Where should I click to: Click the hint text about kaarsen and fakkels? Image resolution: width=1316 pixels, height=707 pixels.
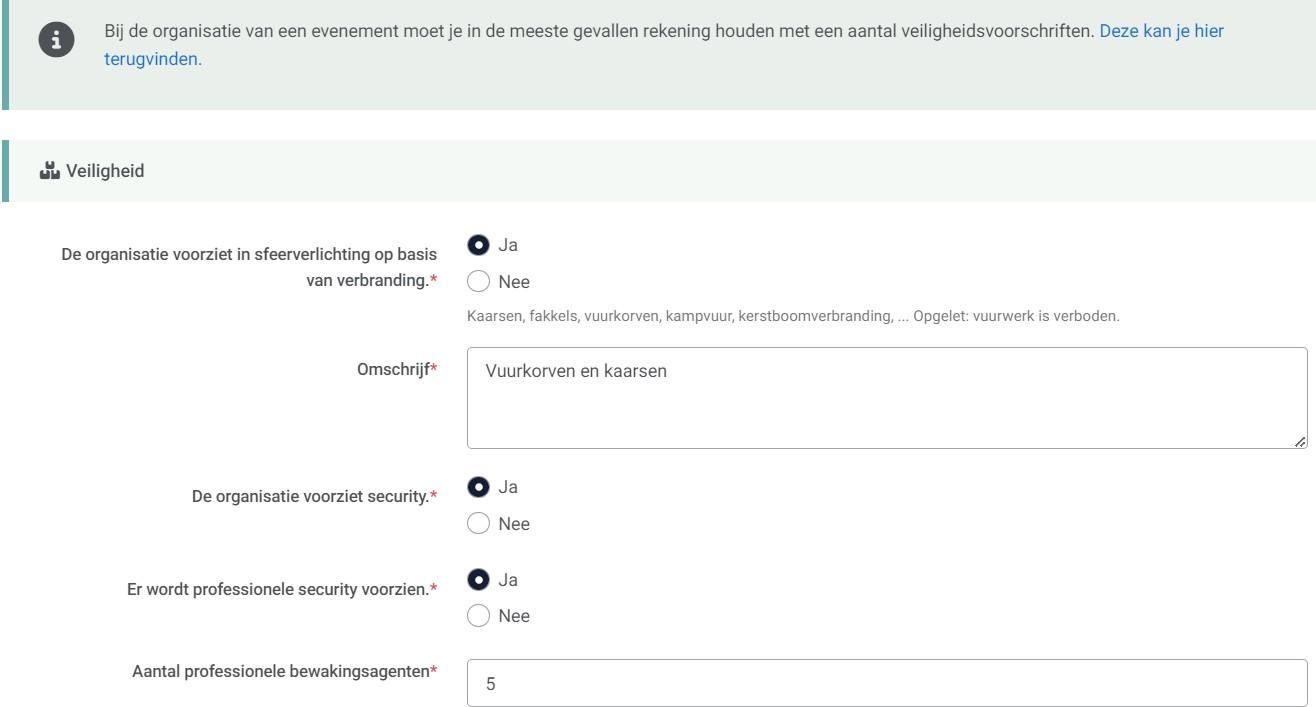point(792,317)
